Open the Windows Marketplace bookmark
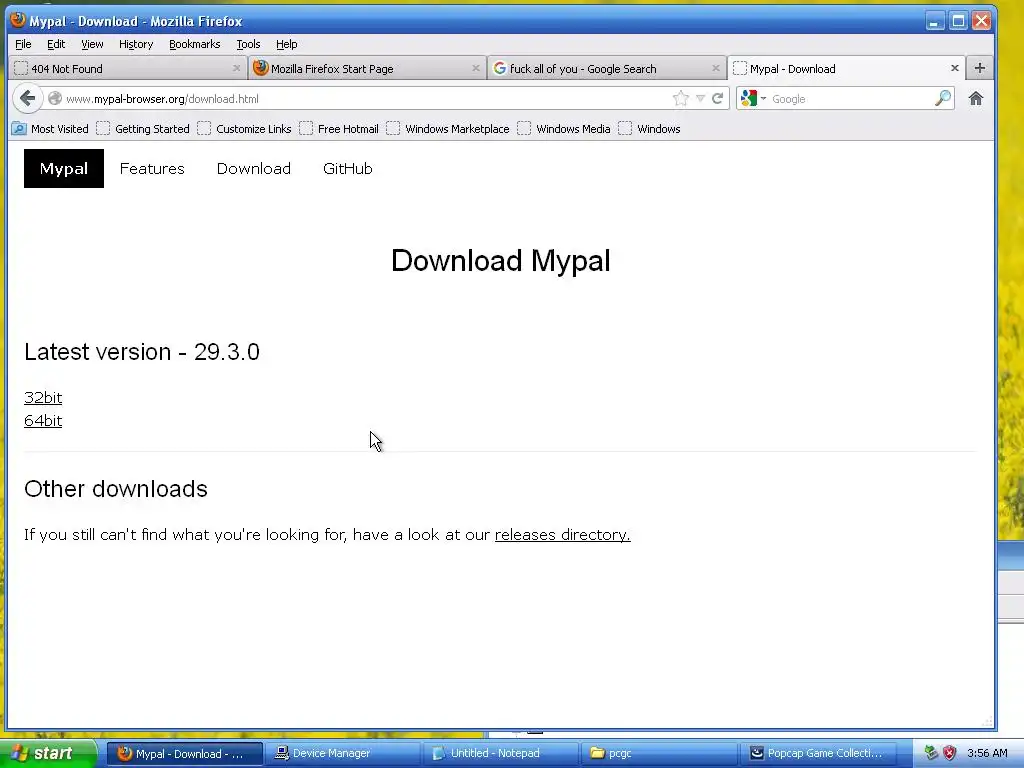 coord(448,129)
